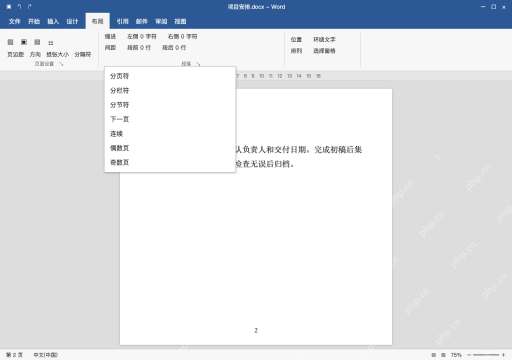Click the 左侧 0 字符 indent field
The width and height of the screenshot is (512, 360).
pyautogui.click(x=142, y=36)
